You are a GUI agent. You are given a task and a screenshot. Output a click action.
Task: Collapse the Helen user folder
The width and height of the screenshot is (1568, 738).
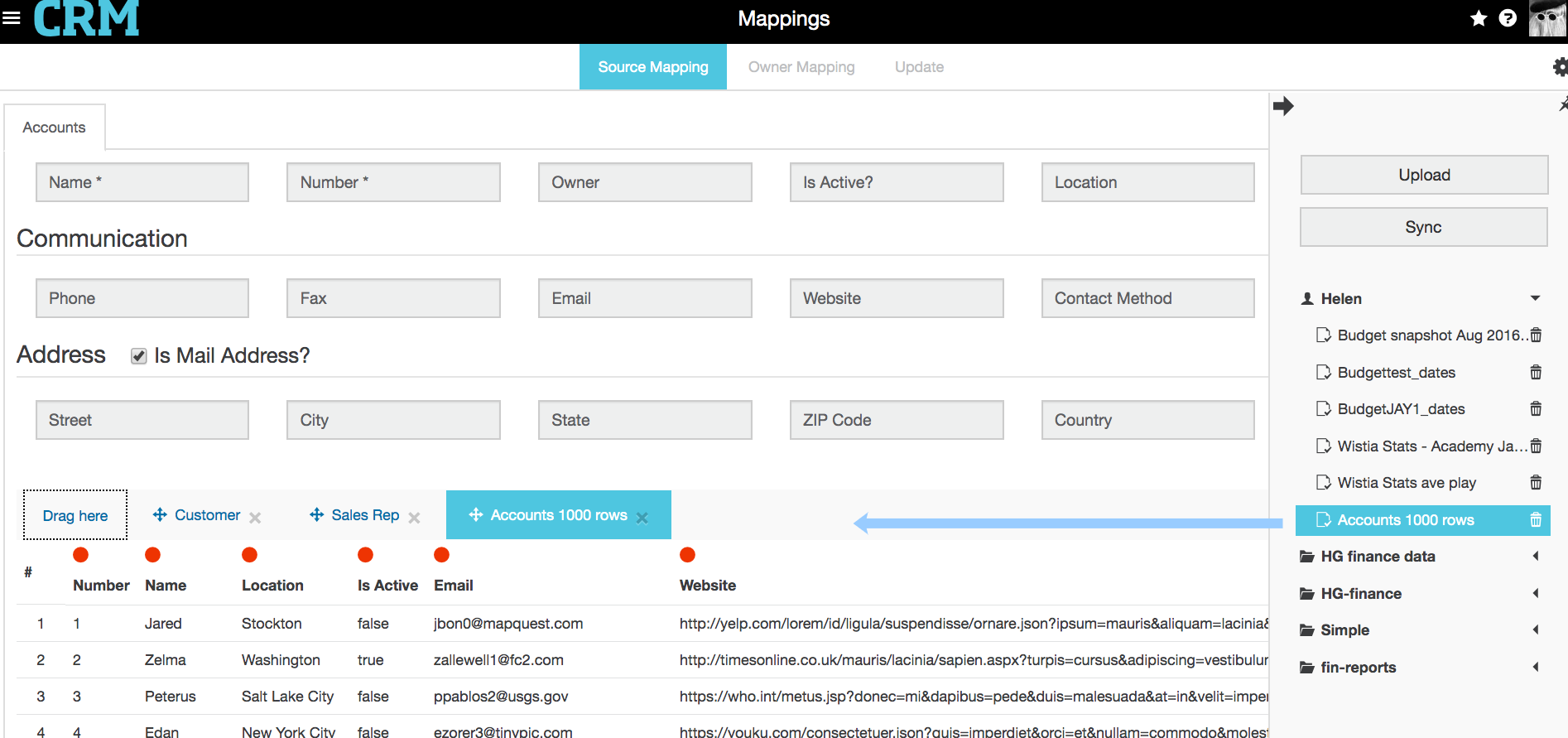click(x=1535, y=298)
